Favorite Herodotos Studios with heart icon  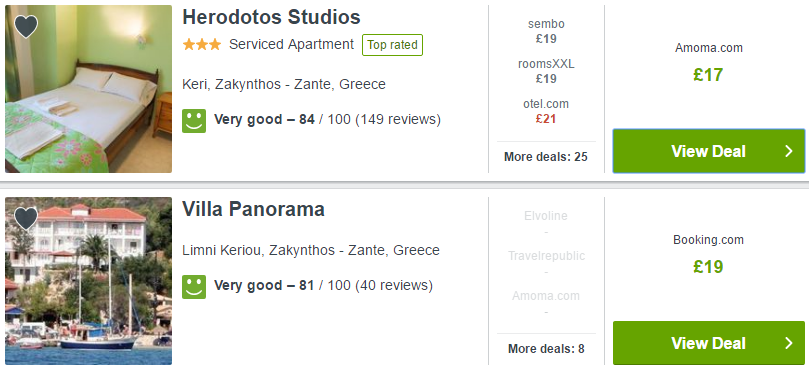(x=26, y=27)
